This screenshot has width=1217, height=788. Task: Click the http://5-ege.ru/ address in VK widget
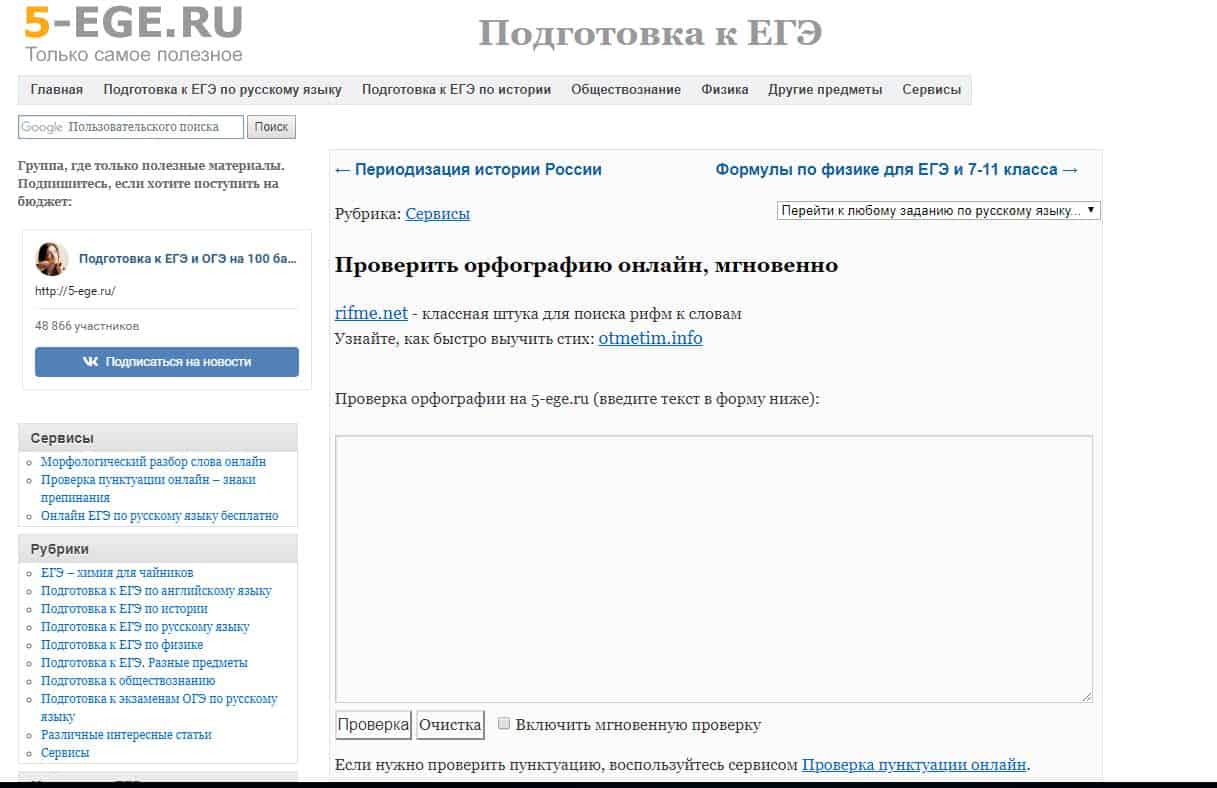click(x=75, y=291)
